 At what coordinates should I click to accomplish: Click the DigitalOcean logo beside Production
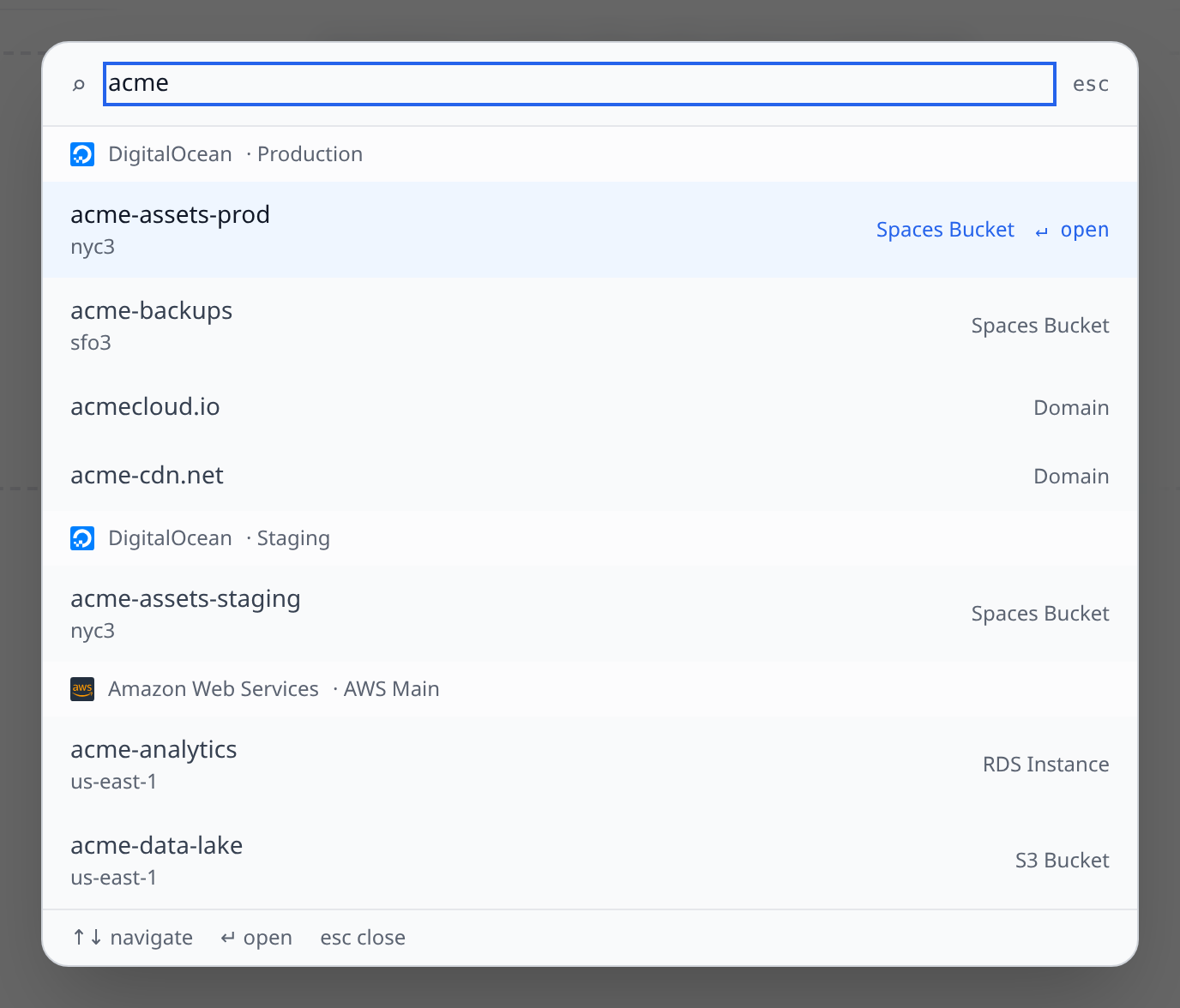pos(82,154)
